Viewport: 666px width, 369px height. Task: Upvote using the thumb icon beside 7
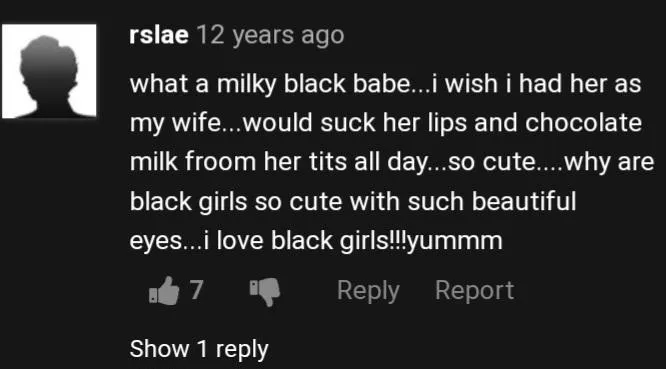164,291
